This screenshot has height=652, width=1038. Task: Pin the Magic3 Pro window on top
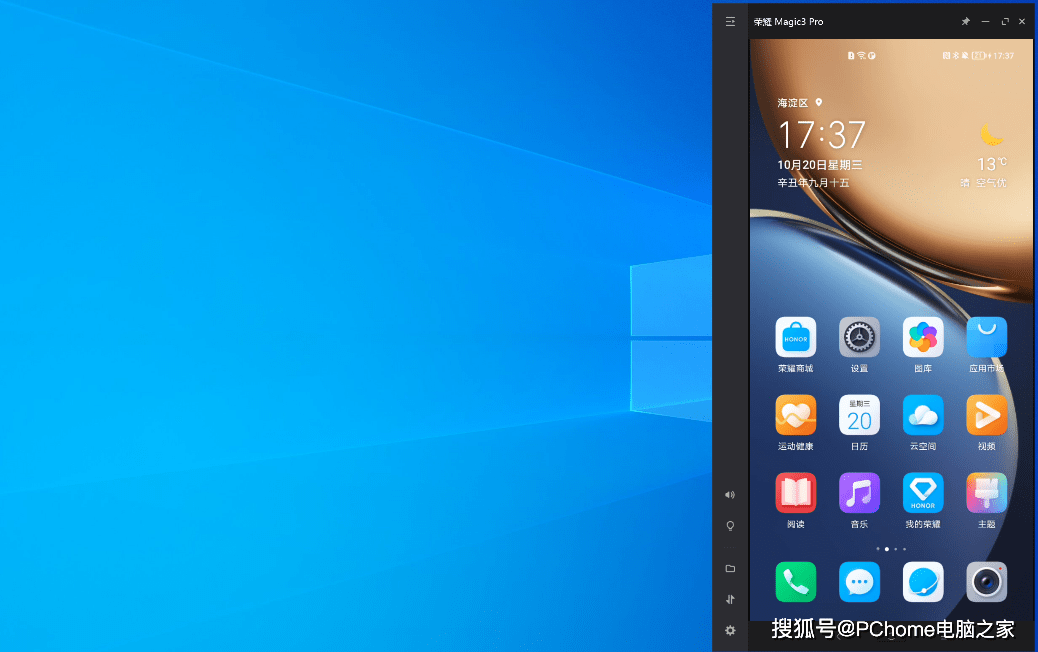[966, 22]
